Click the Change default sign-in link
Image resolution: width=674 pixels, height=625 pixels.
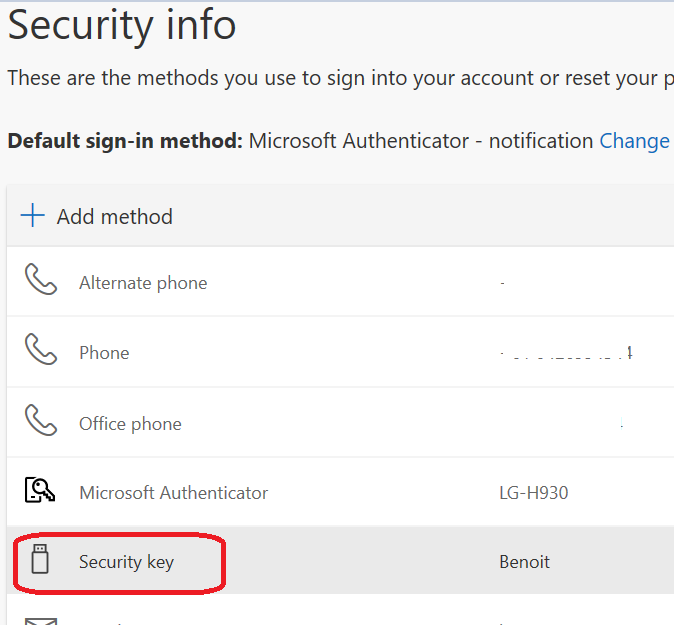pyautogui.click(x=634, y=141)
